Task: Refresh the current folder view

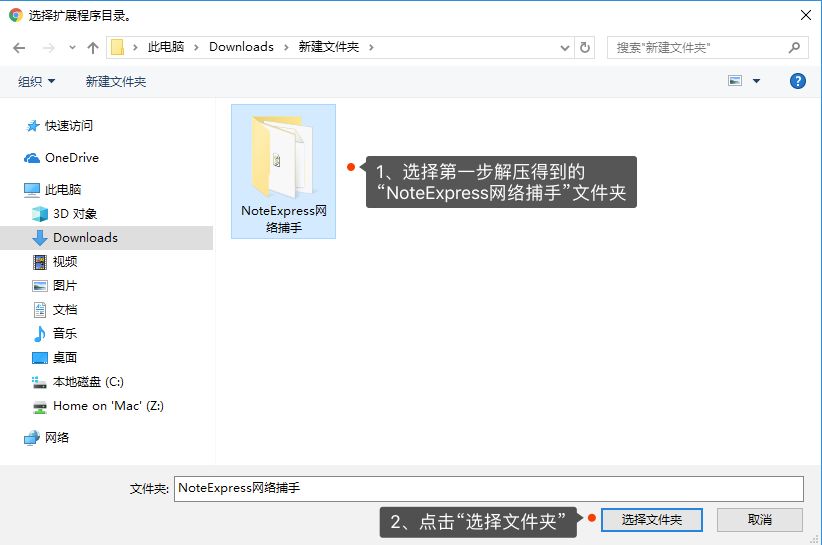Action: [585, 48]
